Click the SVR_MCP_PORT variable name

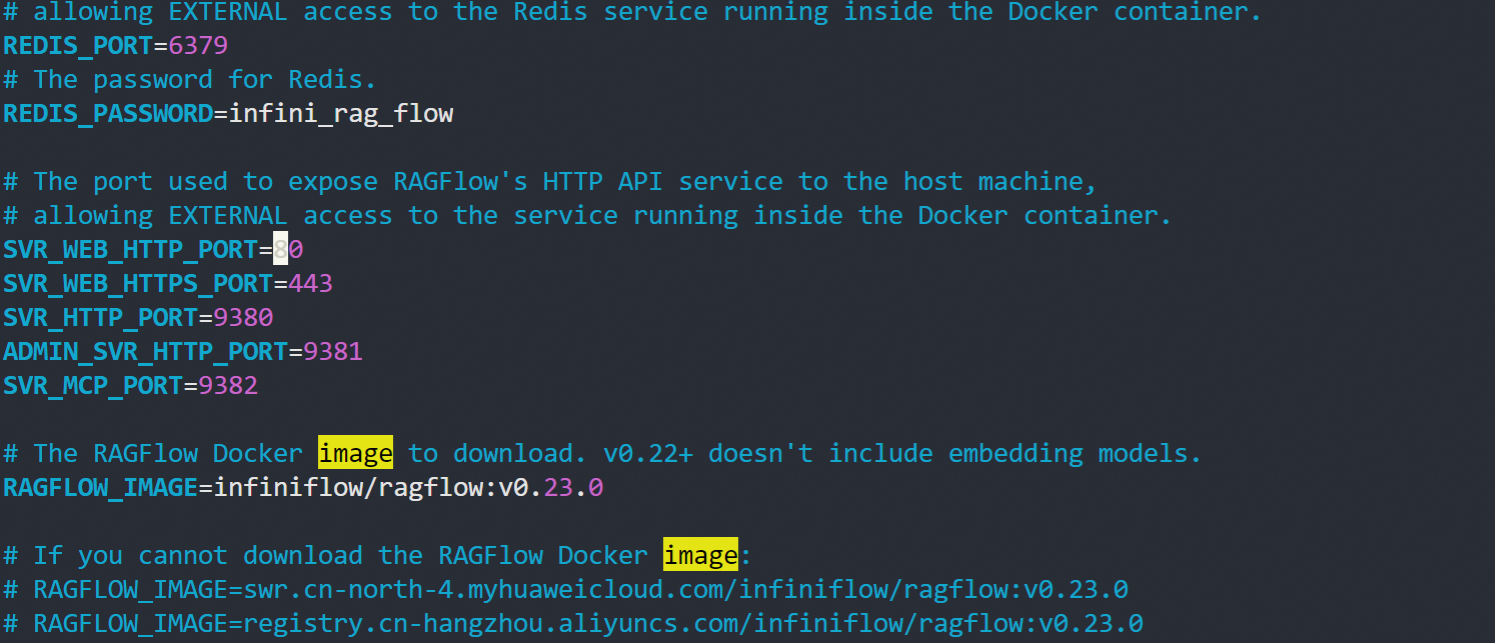click(x=93, y=386)
